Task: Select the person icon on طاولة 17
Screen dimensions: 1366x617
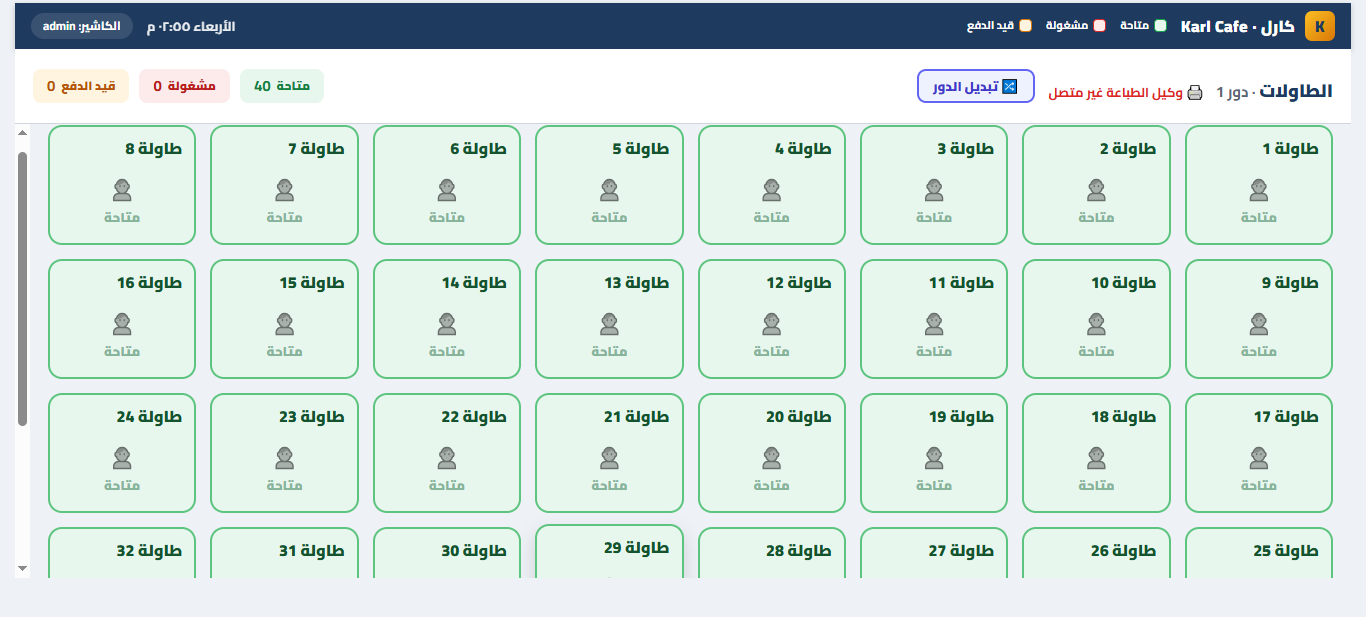Action: 1259,458
